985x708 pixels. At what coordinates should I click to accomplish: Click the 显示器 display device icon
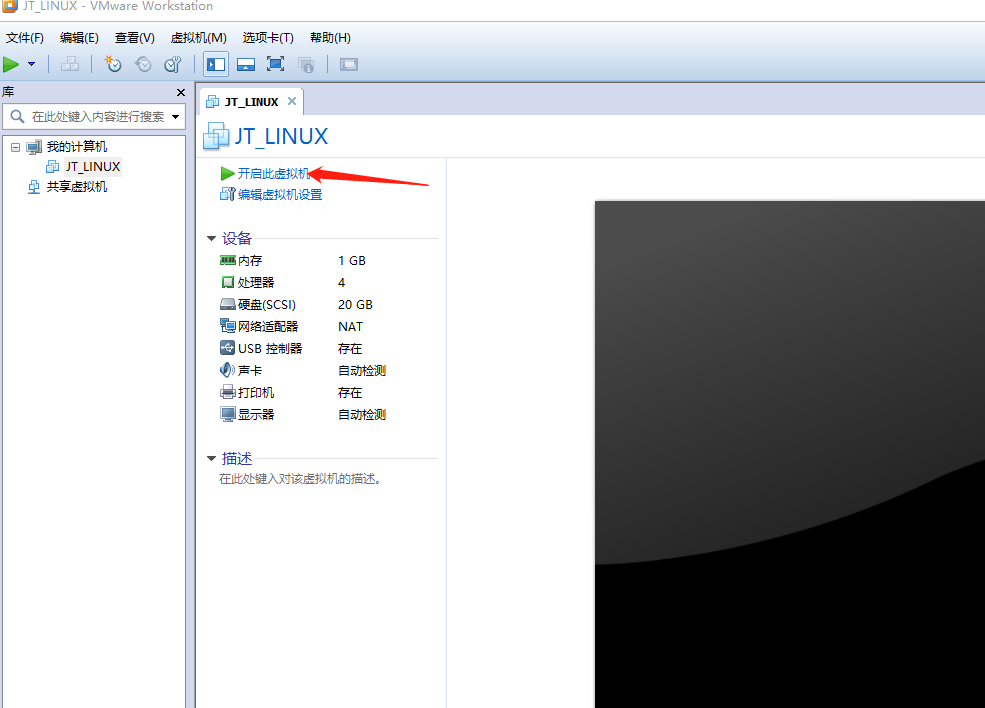pos(227,415)
